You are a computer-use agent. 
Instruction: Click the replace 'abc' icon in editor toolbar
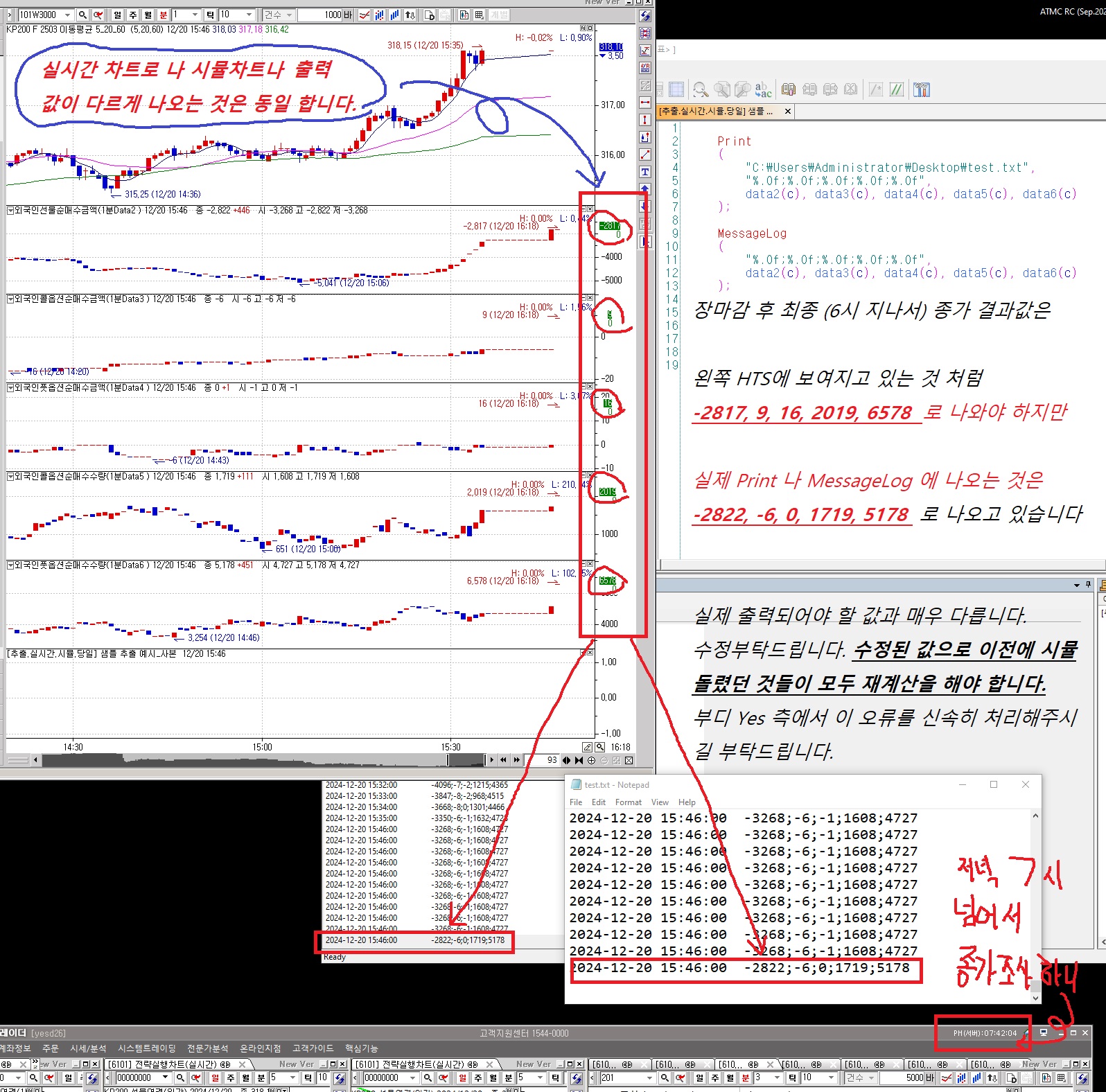[x=763, y=89]
